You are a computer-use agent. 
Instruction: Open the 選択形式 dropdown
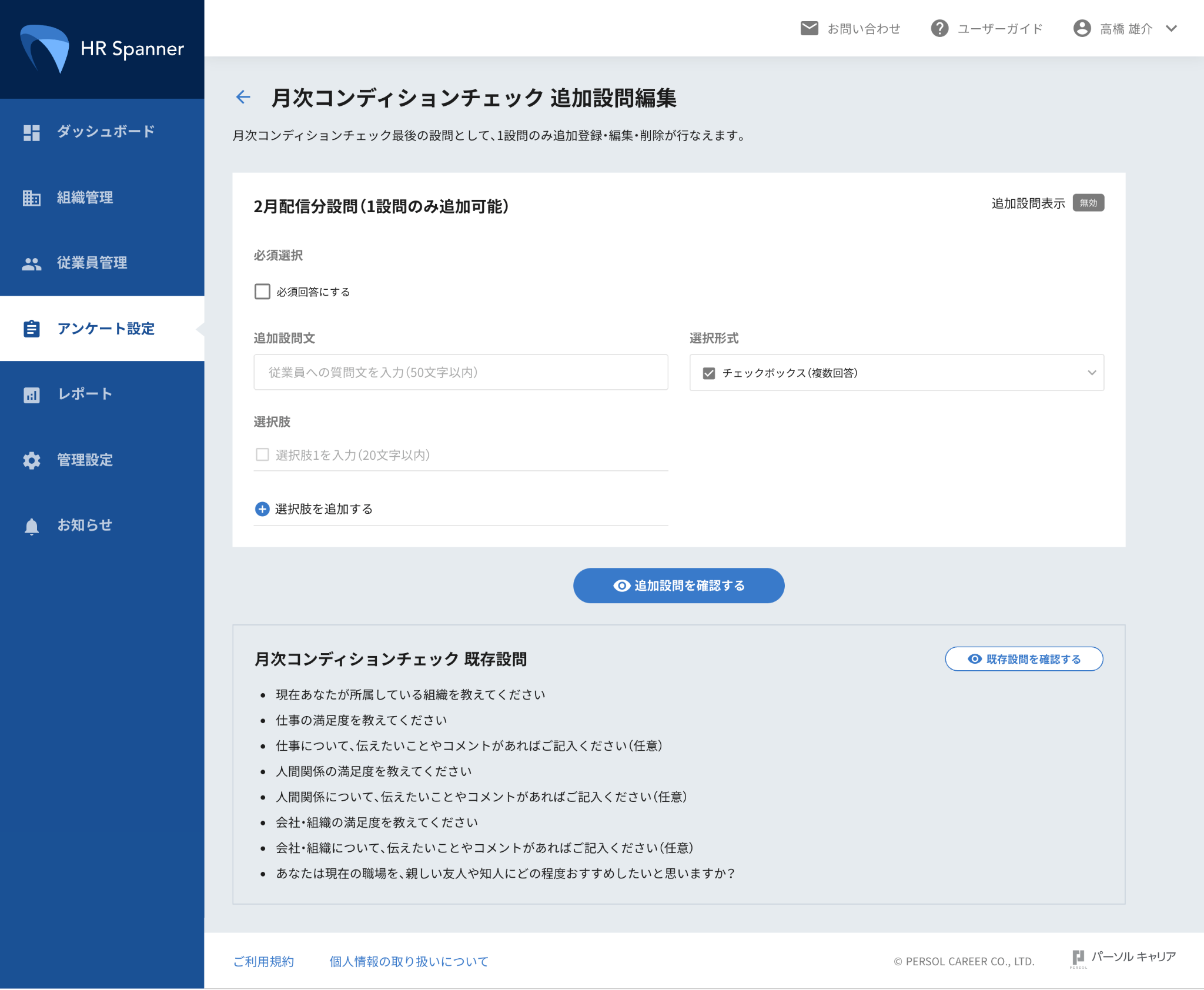coord(896,372)
